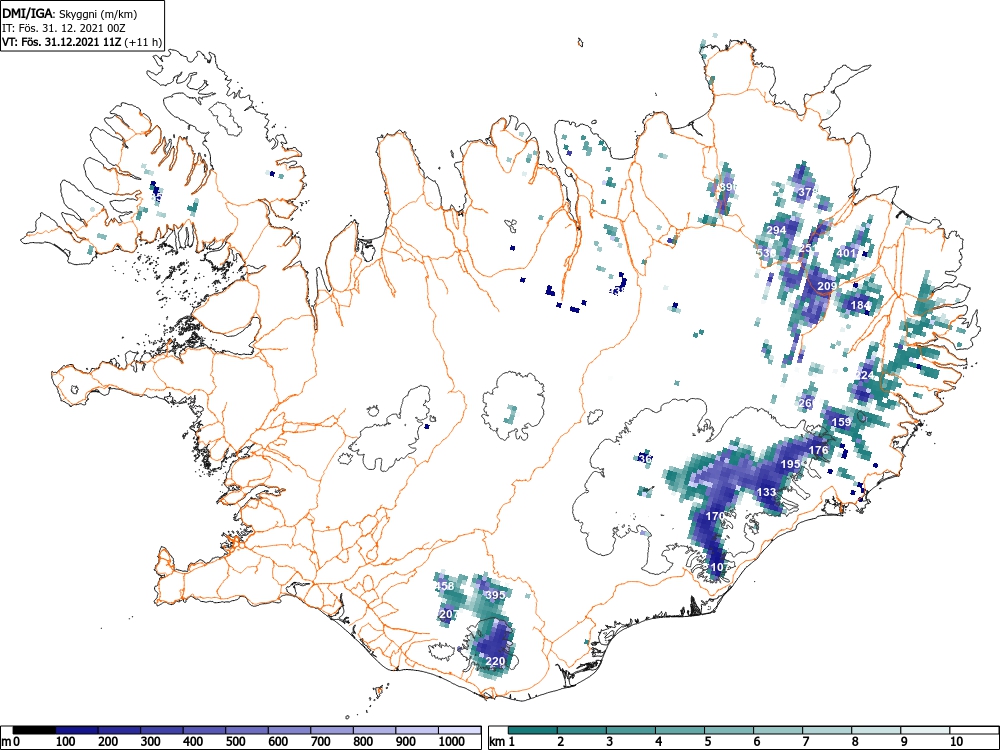Click the dark teal legend swatch between km 1 and 2

pos(533,730)
